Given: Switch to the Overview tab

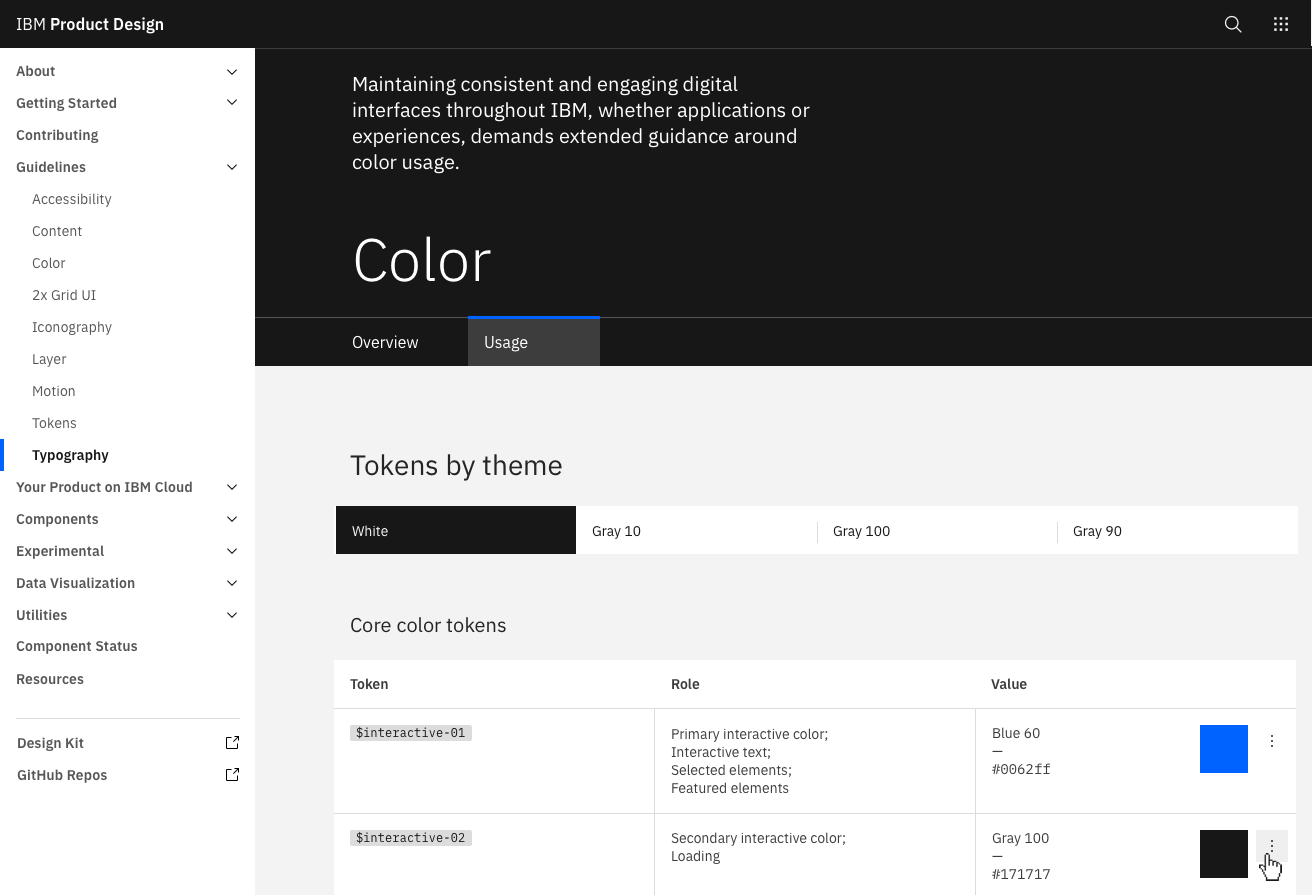Looking at the screenshot, I should pyautogui.click(x=385, y=342).
